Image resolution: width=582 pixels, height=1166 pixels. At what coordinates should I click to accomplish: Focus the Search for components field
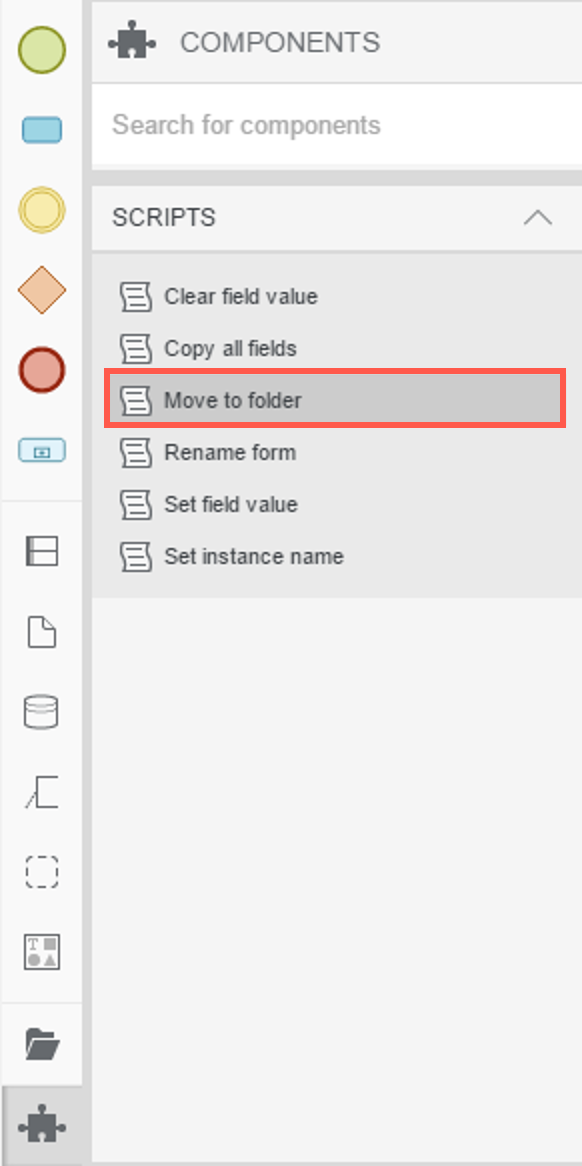(337, 125)
